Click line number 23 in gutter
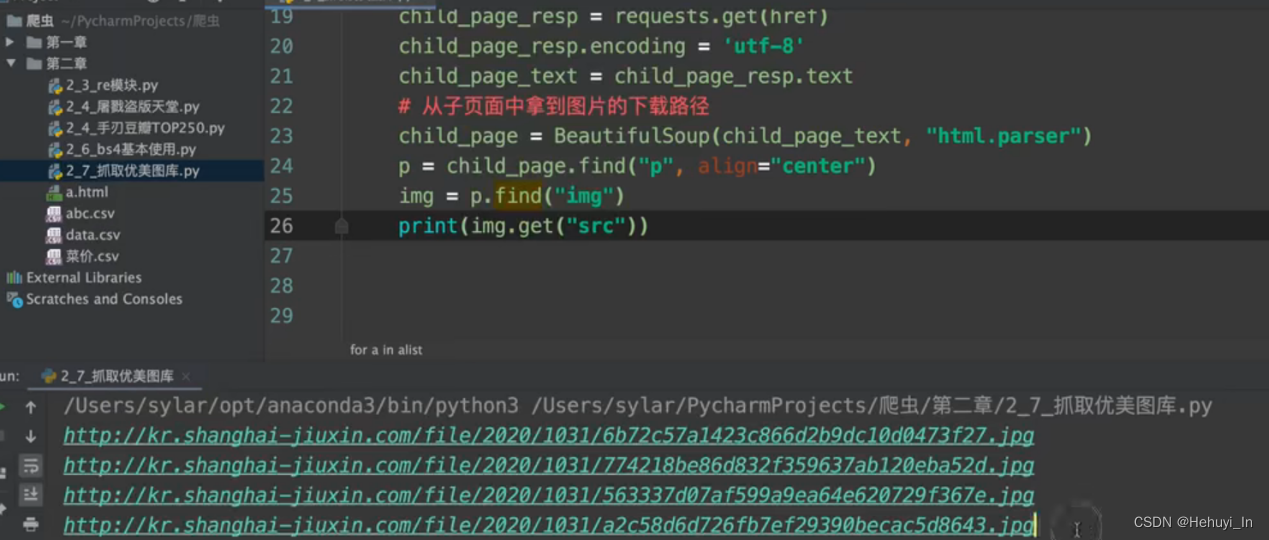The height and width of the screenshot is (540, 1269). click(281, 136)
